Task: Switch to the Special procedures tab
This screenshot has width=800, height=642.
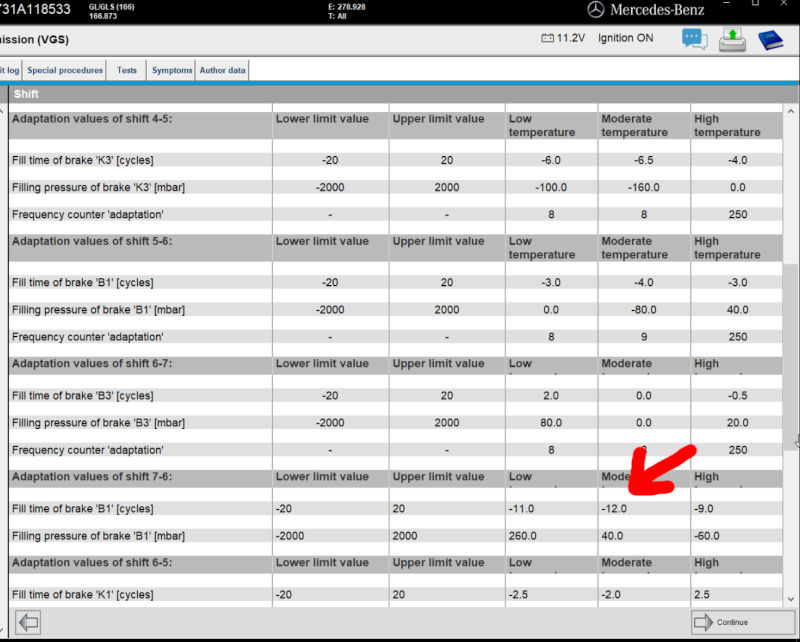Action: pos(65,70)
